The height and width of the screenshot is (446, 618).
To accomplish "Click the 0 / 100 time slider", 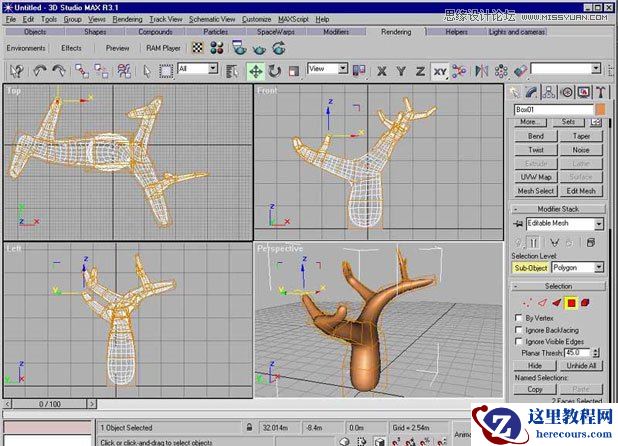I will coord(50,404).
